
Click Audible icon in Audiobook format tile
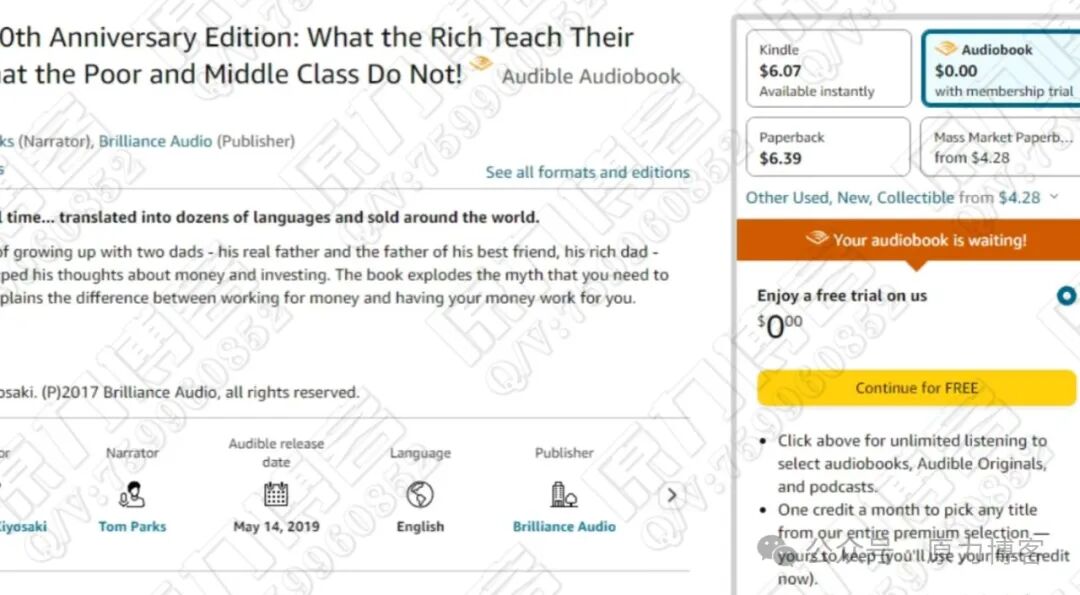tap(945, 49)
